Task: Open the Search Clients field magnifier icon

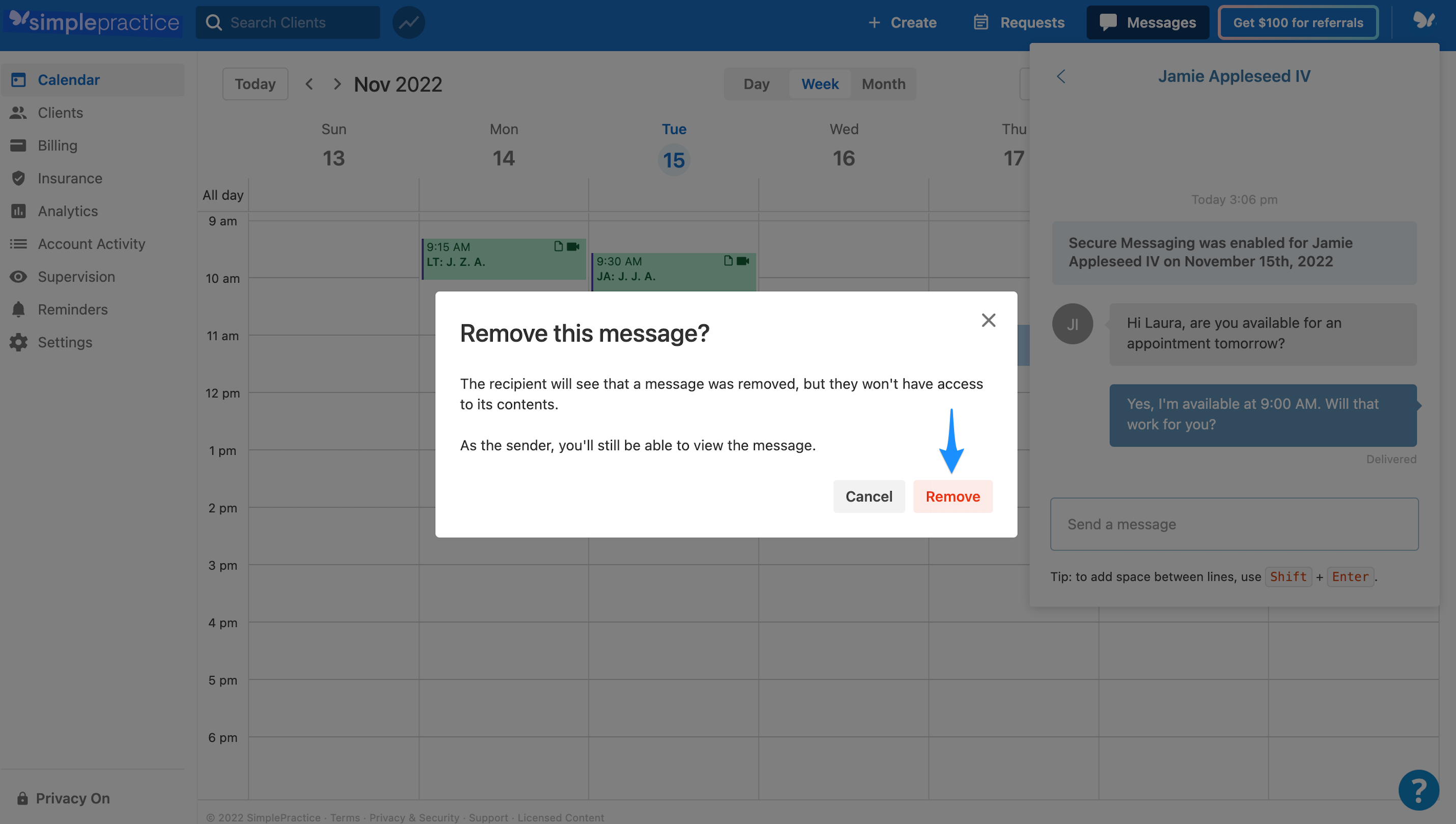Action: click(214, 22)
